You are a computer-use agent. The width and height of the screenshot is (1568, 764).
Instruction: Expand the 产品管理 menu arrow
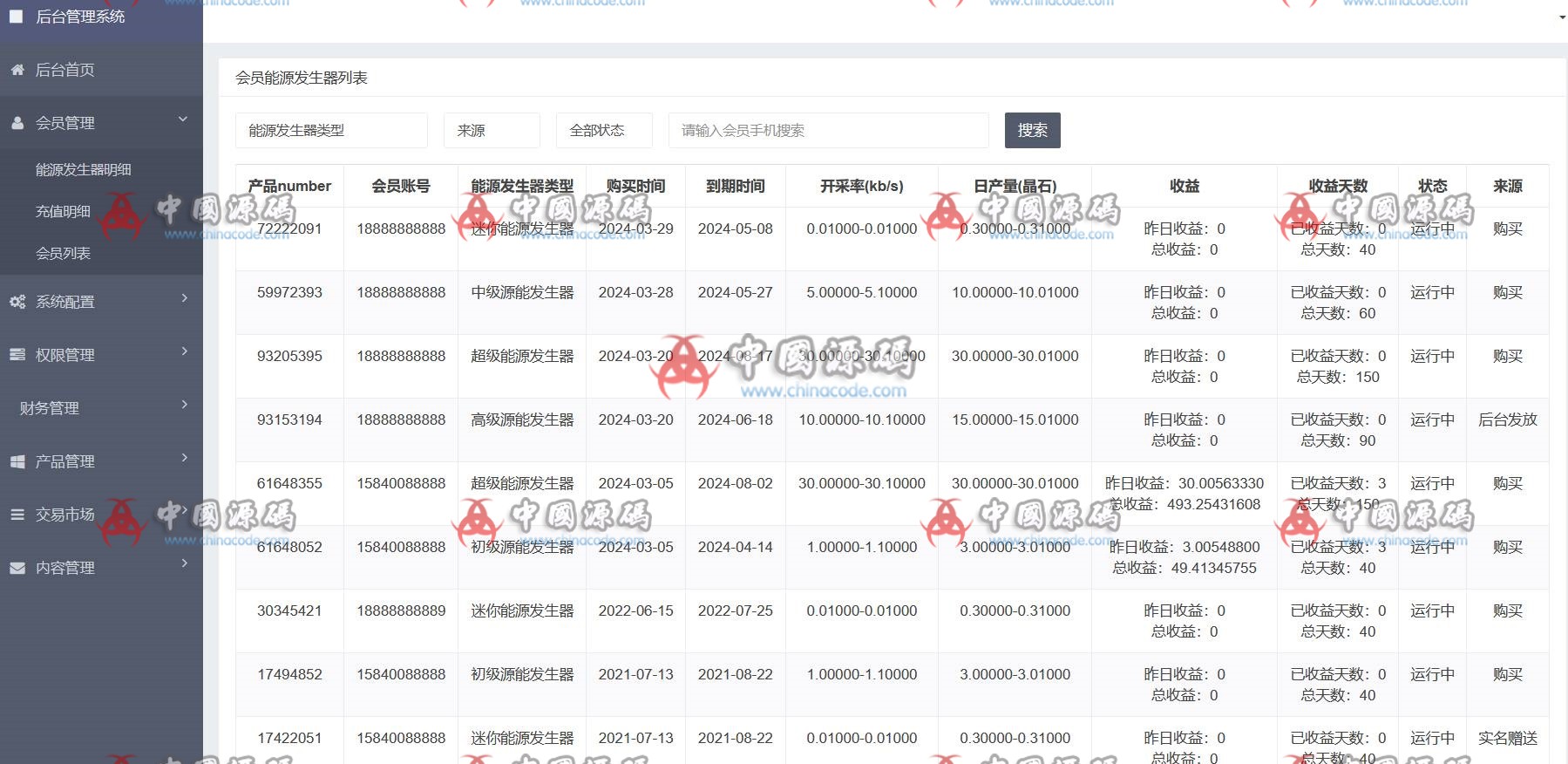184,458
